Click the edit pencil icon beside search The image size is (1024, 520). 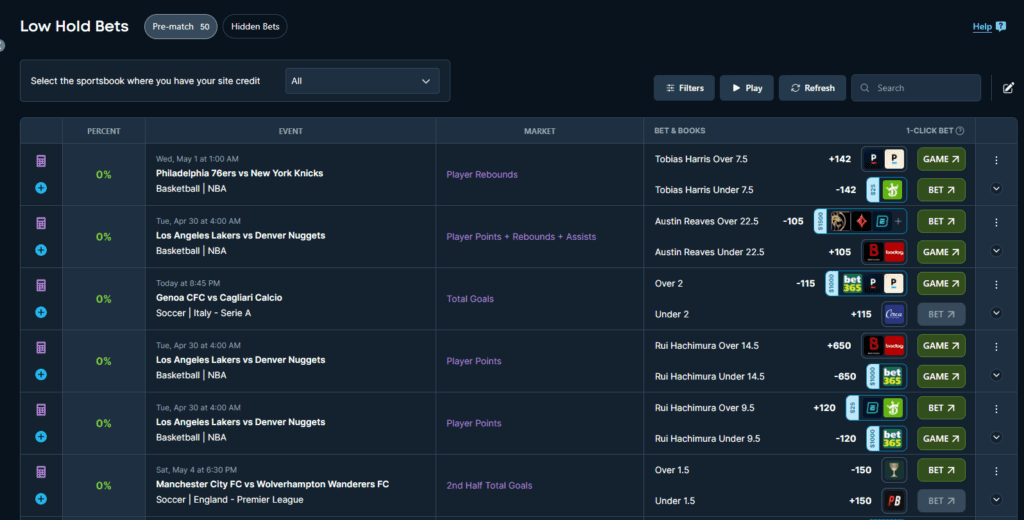[x=1008, y=88]
